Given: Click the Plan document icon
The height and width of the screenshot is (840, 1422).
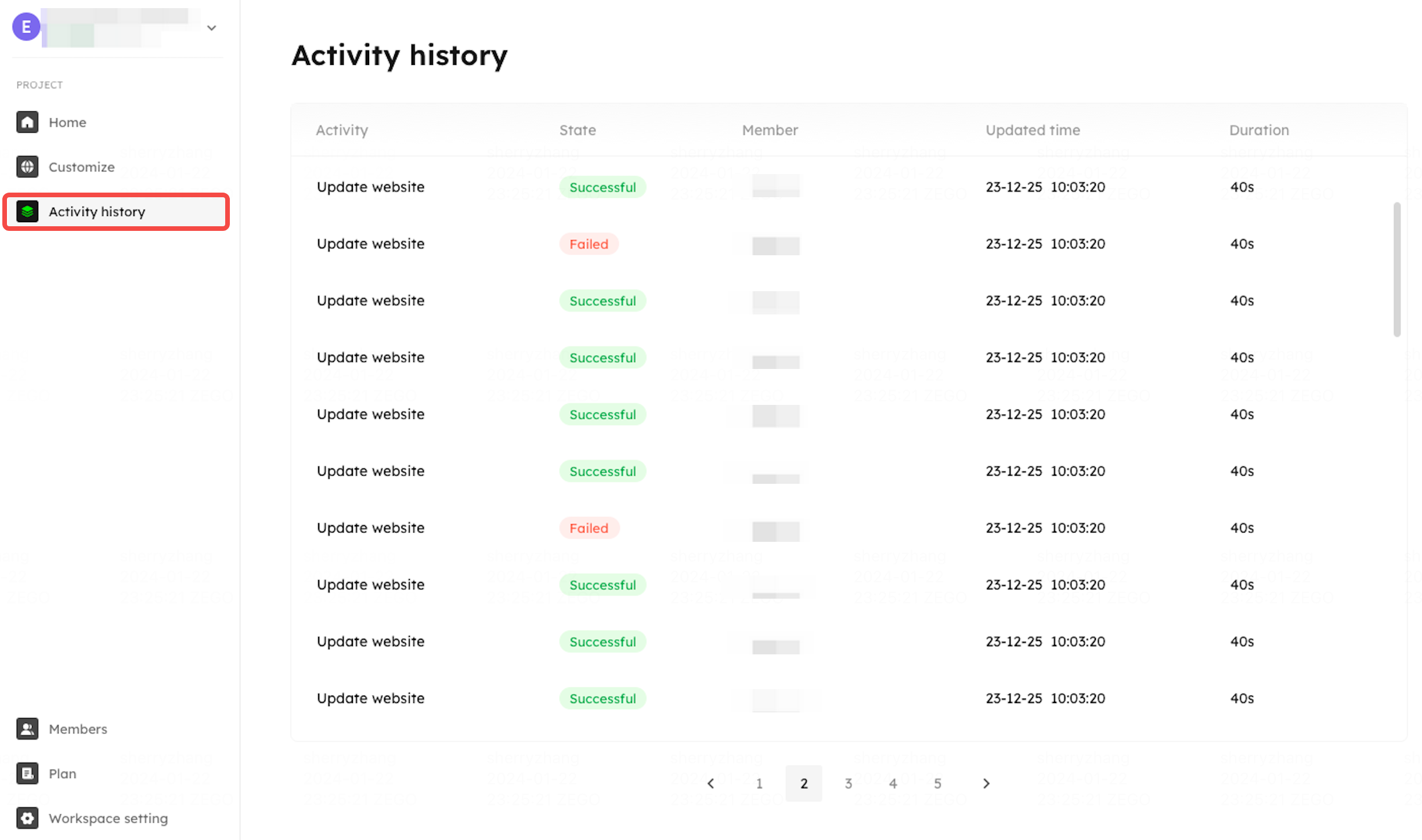Looking at the screenshot, I should 27,773.
